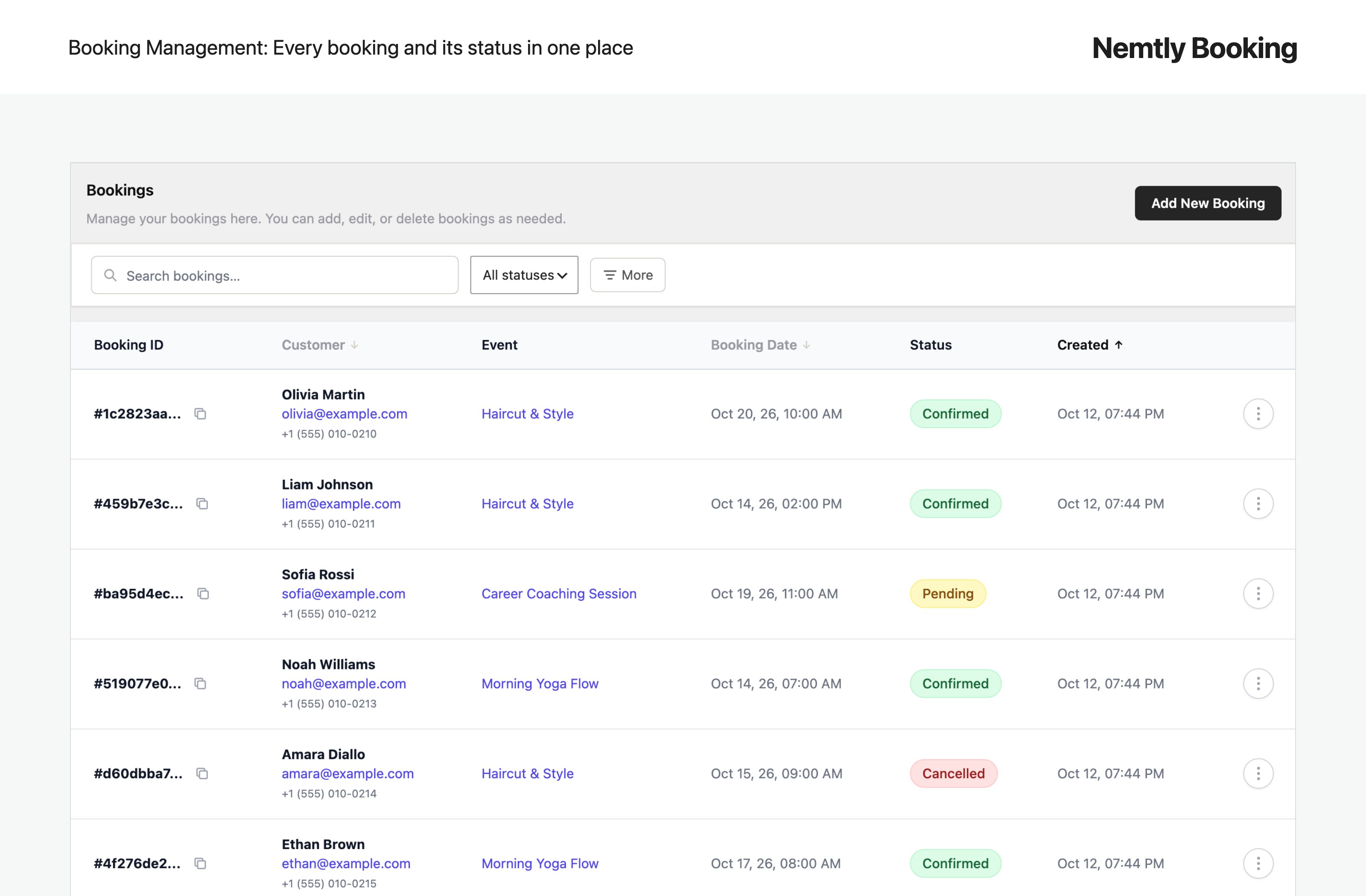Click phone number +1 (555) 010-0213

pyautogui.click(x=329, y=704)
